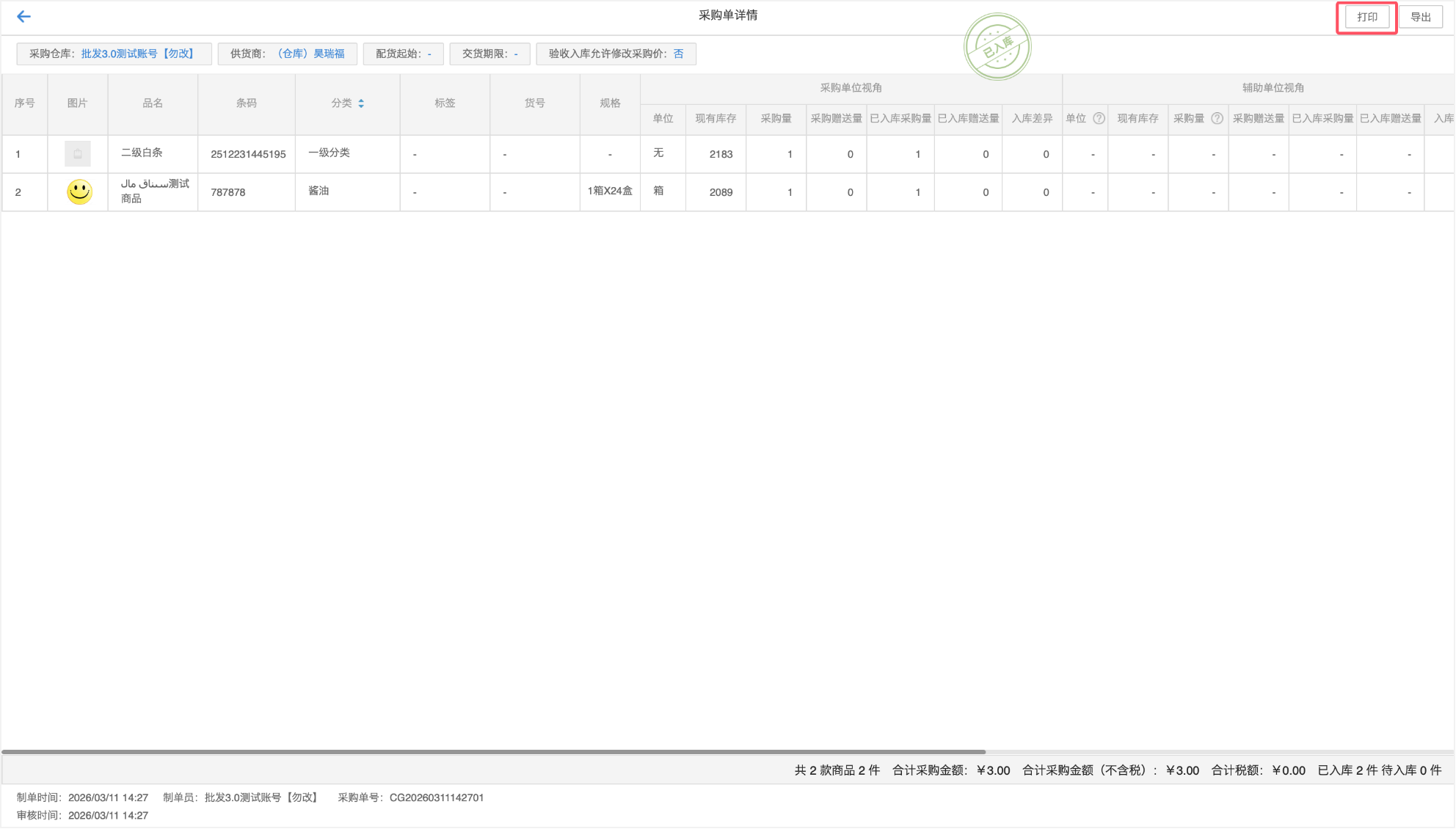This screenshot has height=829, width=1456.
Task: Click the 配货起始 field tag
Action: [403, 54]
